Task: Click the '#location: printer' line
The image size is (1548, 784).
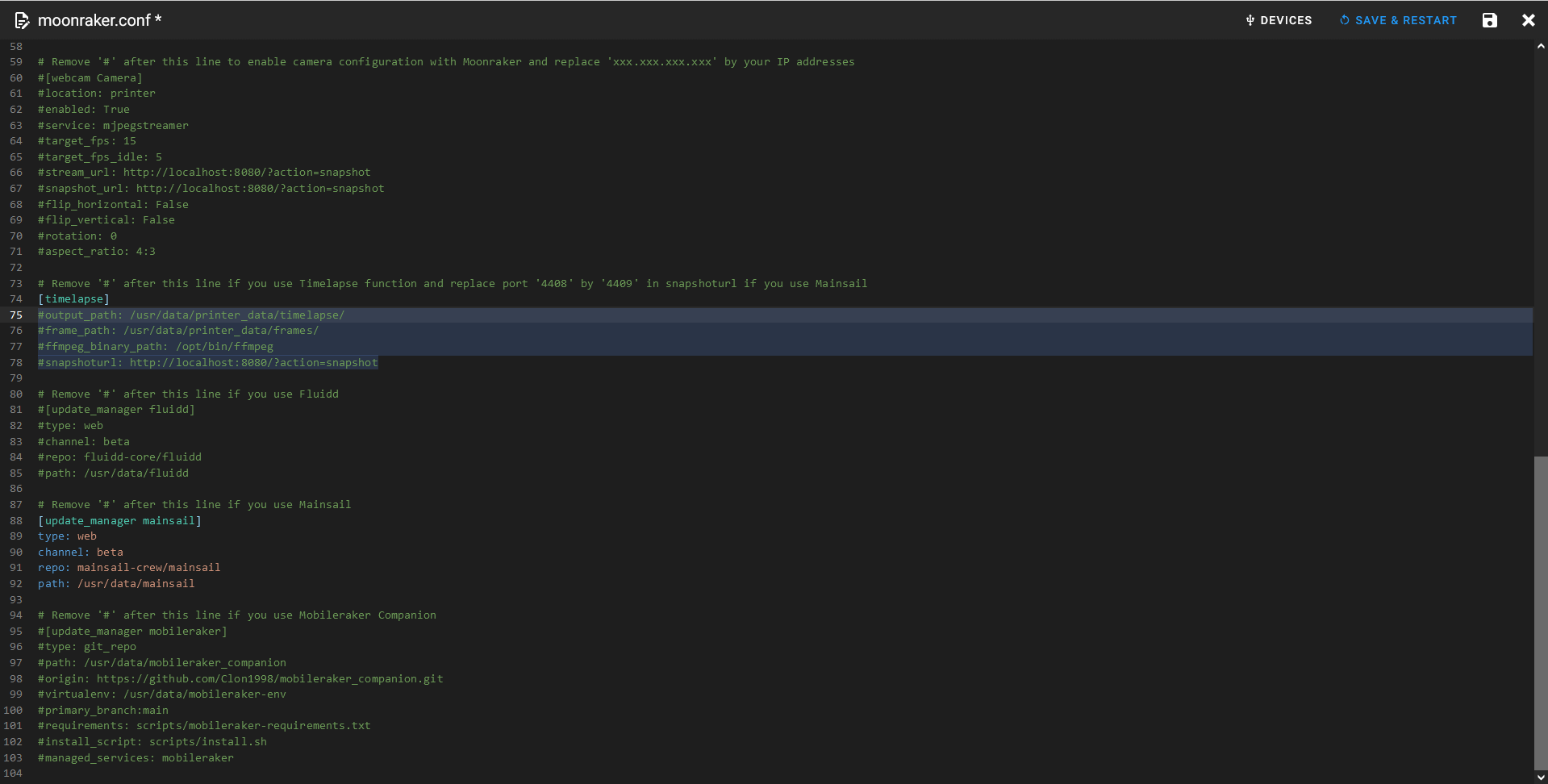Action: [97, 94]
